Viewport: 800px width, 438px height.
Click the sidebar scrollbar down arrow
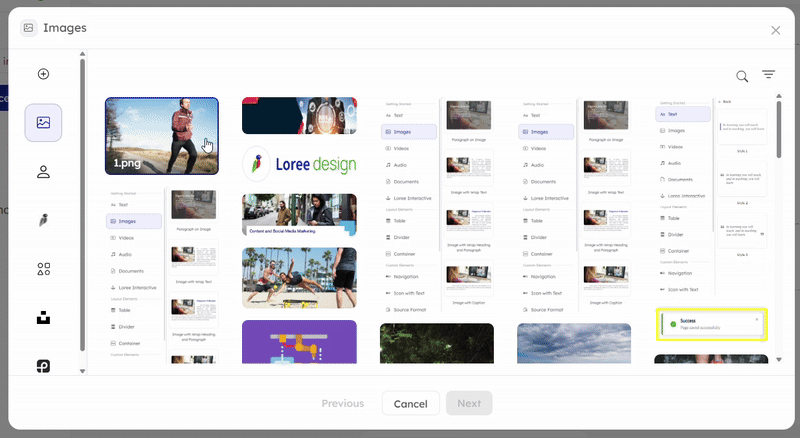(82, 371)
